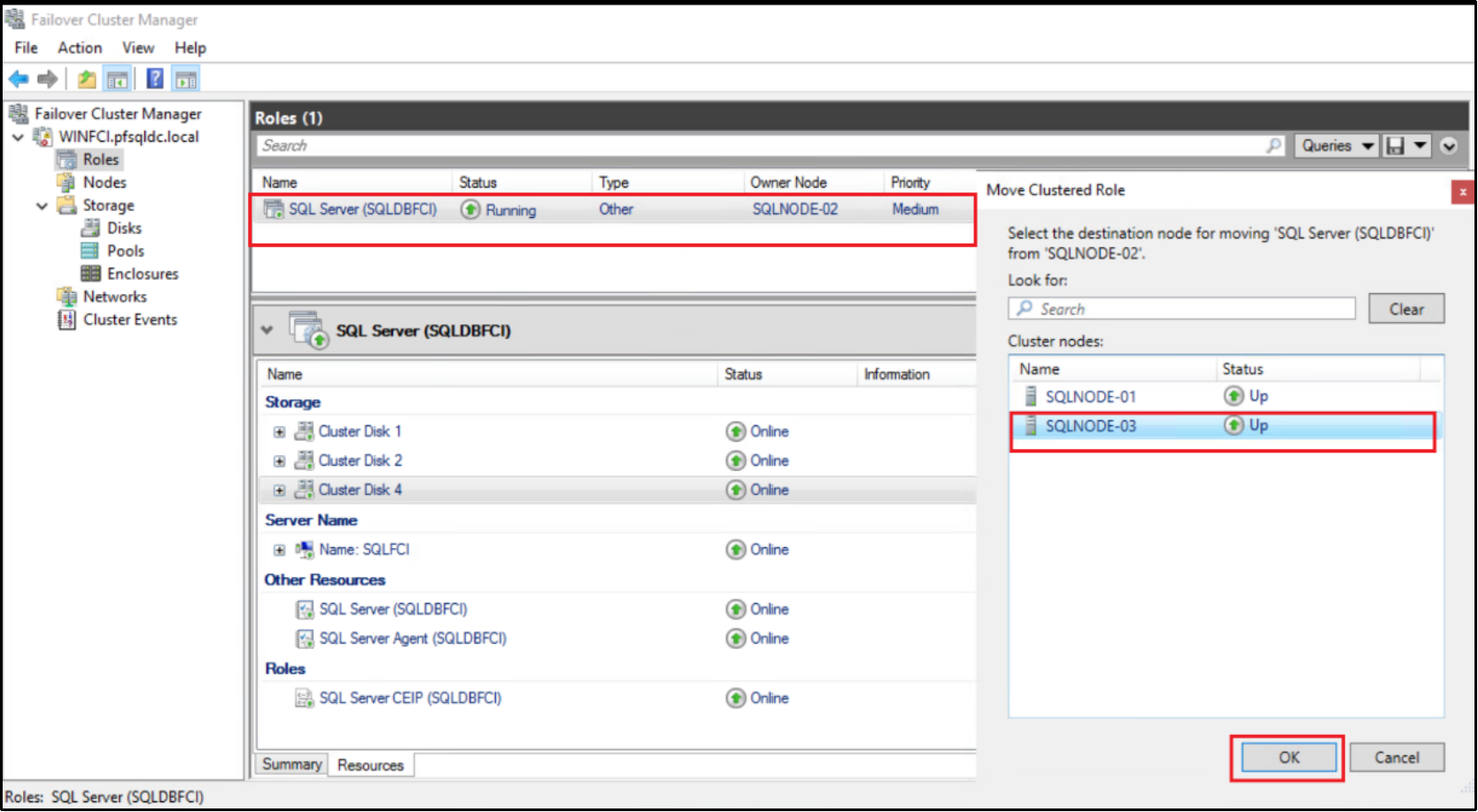Click the Clear button
This screenshot has height=812, width=1478.
coord(1406,309)
